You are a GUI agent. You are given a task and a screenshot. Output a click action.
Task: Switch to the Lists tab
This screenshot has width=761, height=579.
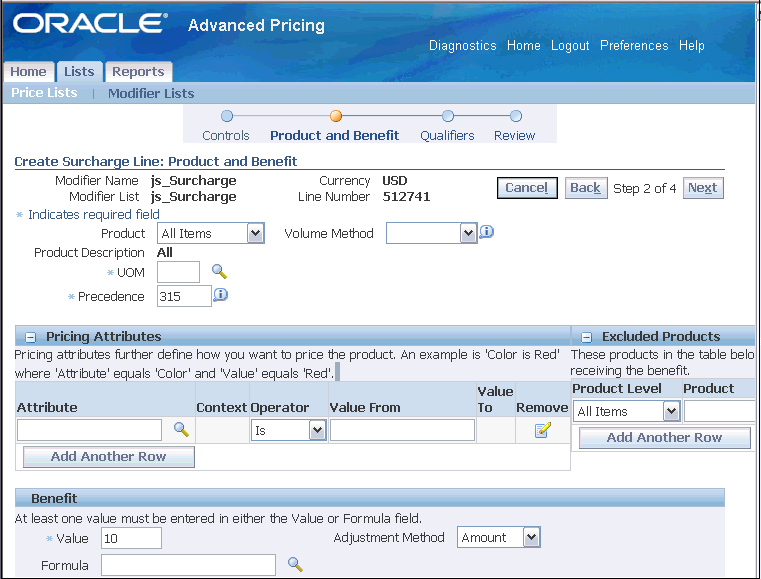point(79,72)
